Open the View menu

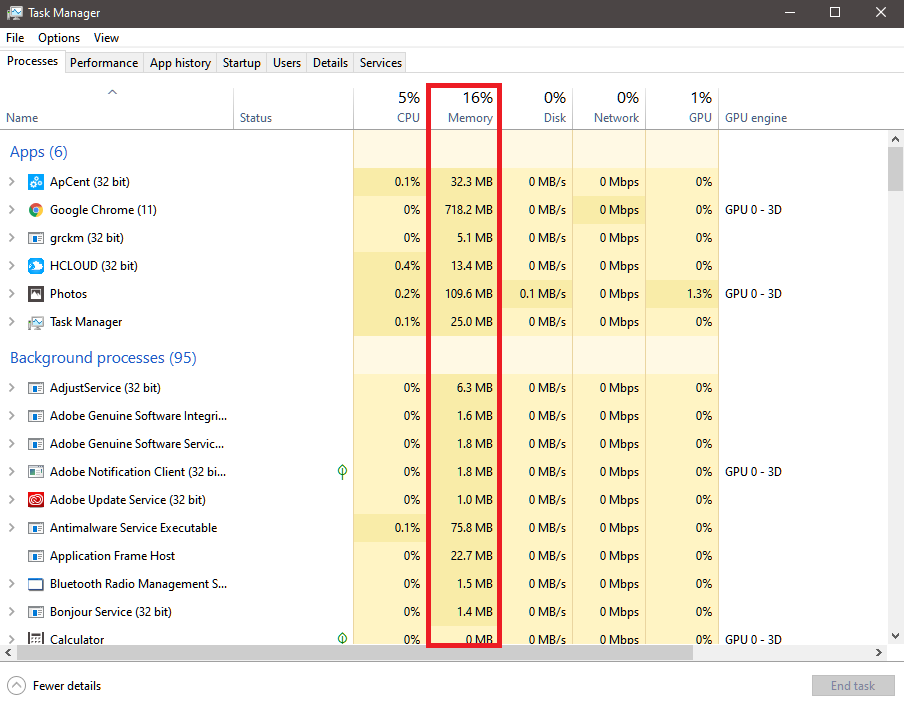click(106, 38)
